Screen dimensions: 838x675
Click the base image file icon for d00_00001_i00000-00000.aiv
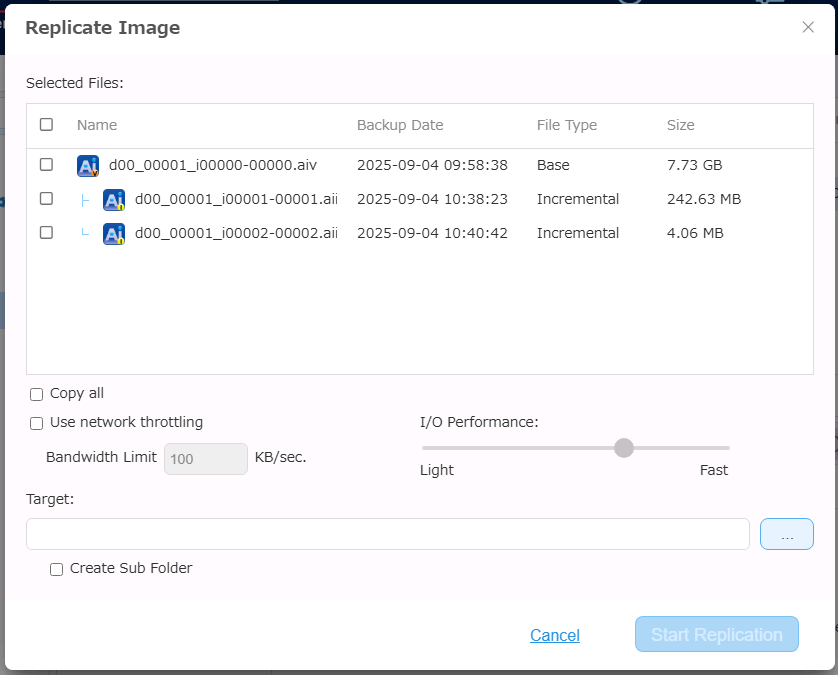(88, 166)
